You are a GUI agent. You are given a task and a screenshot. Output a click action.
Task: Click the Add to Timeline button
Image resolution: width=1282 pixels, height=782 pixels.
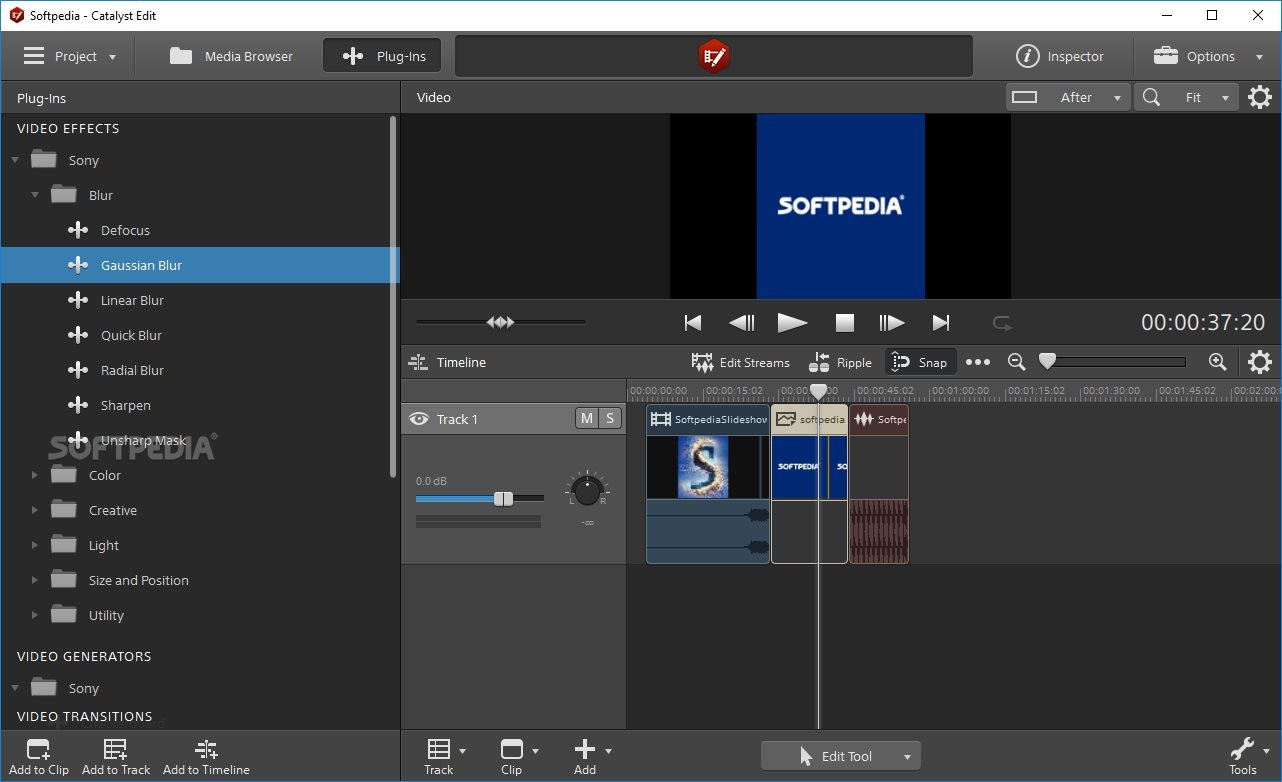(x=206, y=757)
